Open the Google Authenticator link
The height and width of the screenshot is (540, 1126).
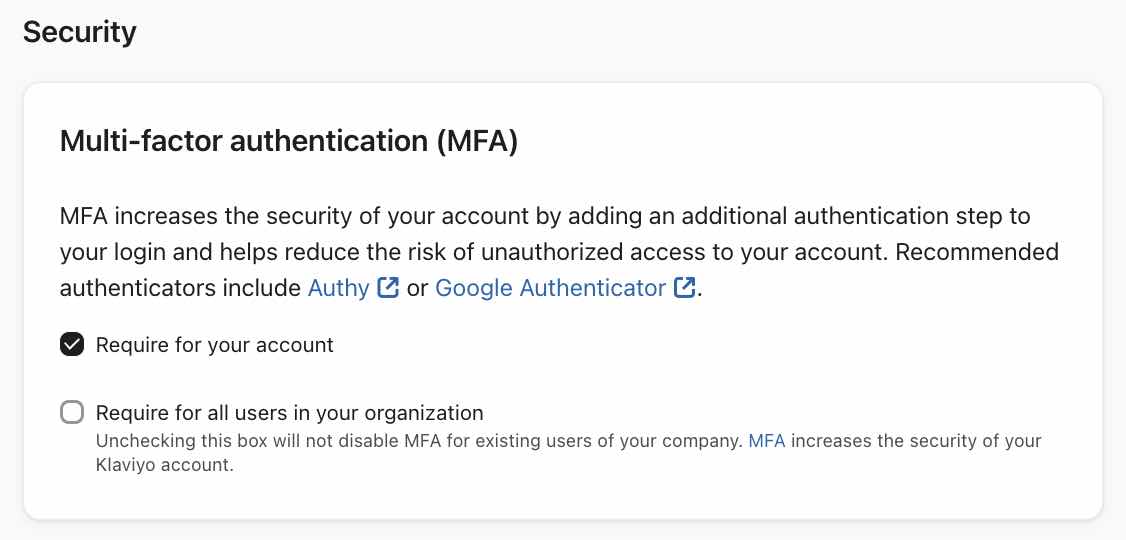(550, 288)
